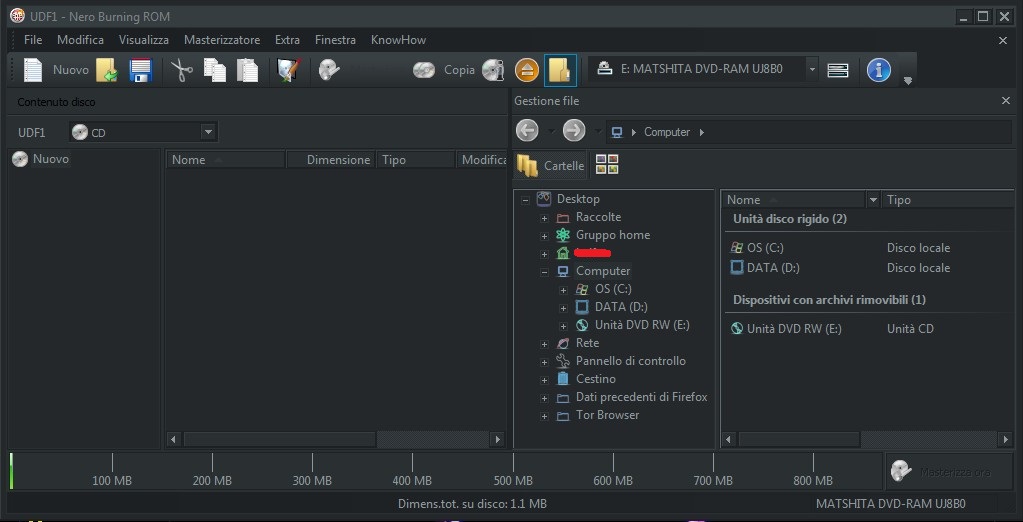Select Dati precedenti di Firefox folder
Image resolution: width=1023 pixels, height=522 pixels.
point(641,397)
